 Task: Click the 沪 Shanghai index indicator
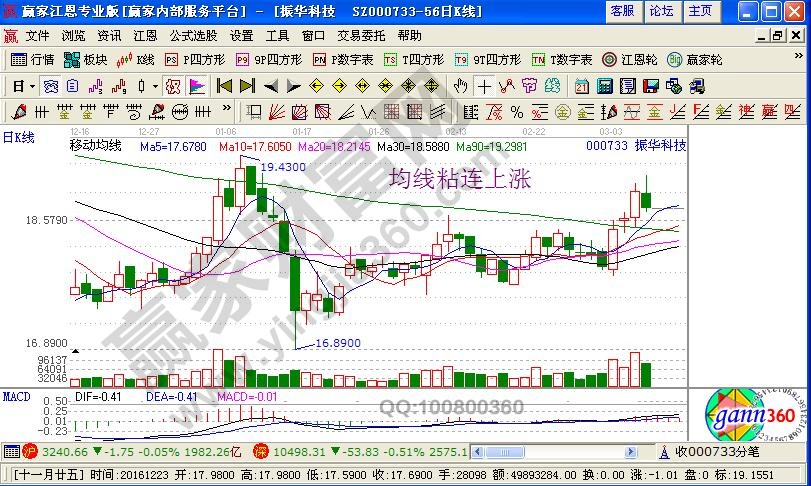(10, 451)
